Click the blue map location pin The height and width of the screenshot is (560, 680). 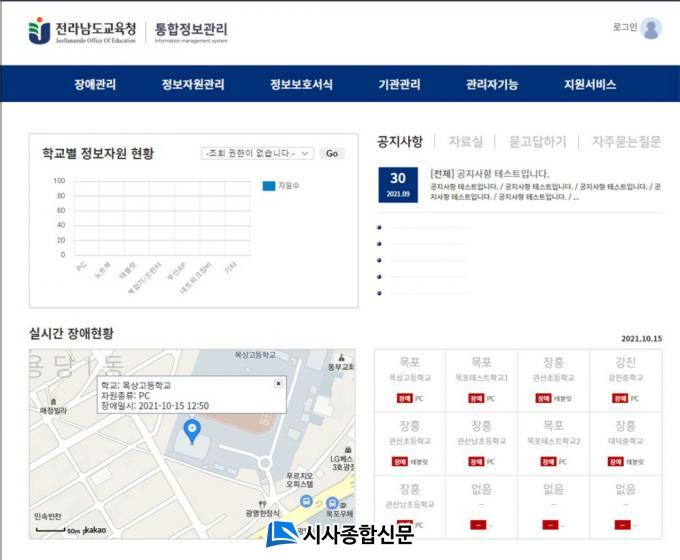pos(194,430)
